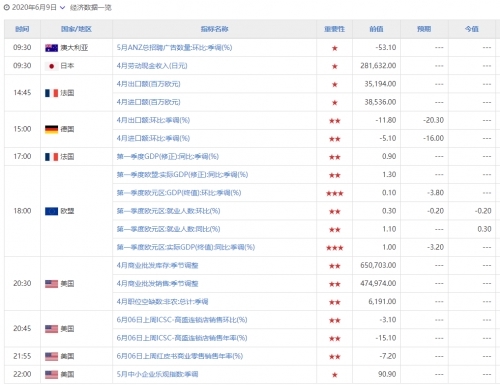Click the Japan flag icon
This screenshot has width=500, height=385.
point(51,66)
